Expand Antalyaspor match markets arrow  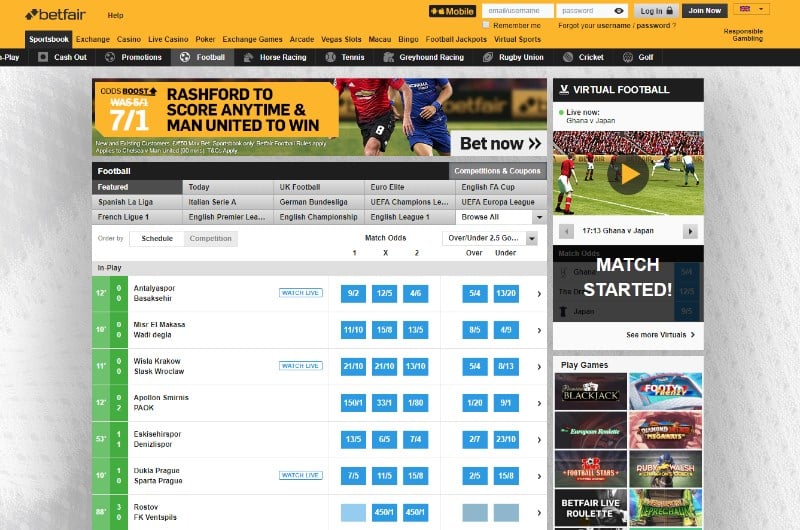click(x=539, y=294)
